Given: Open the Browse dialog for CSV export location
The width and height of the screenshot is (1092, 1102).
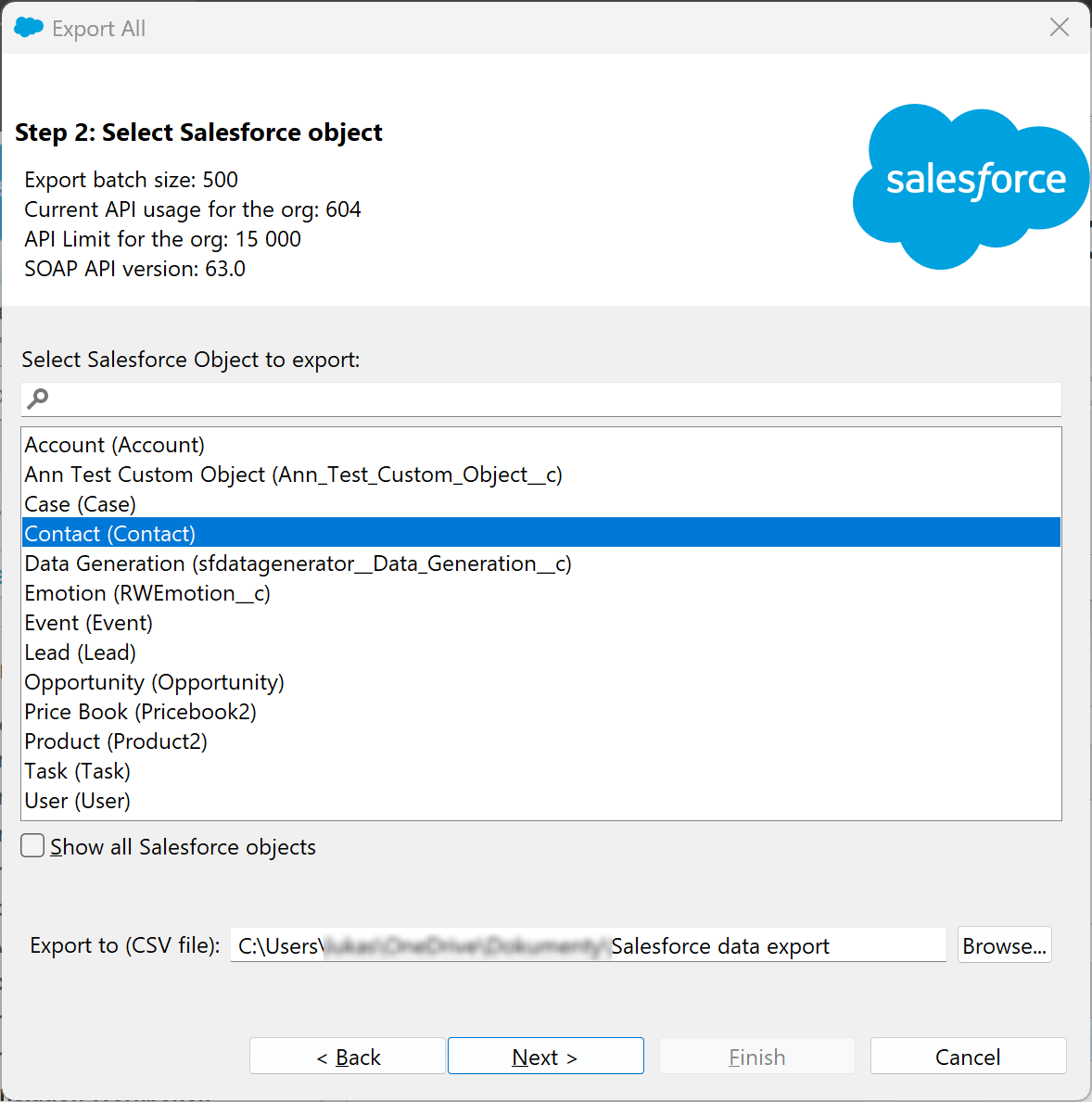Looking at the screenshot, I should [1004, 944].
